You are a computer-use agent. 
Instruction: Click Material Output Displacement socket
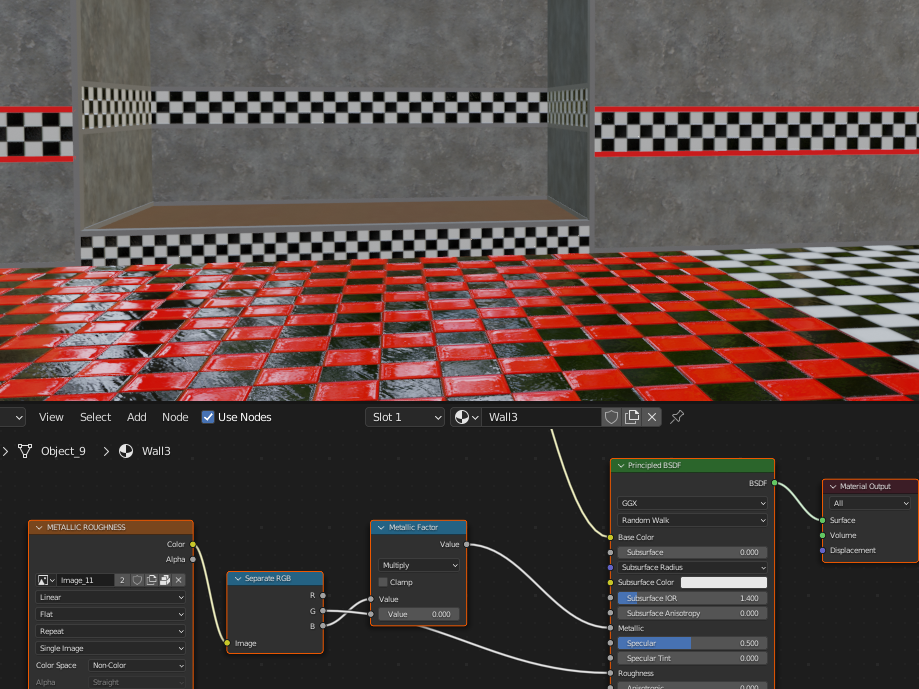[x=823, y=551]
